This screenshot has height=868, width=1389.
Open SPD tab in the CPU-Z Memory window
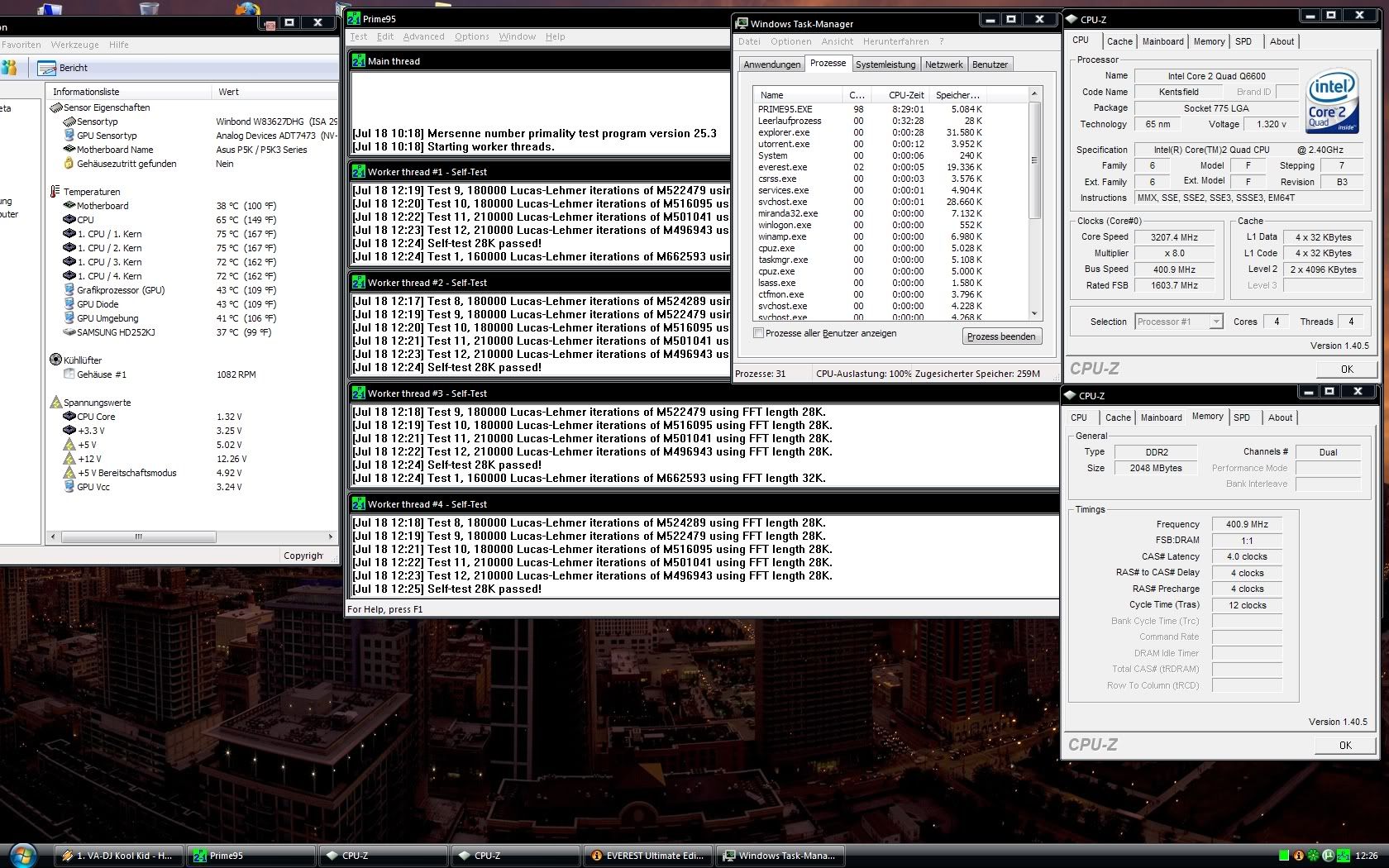tap(1241, 417)
